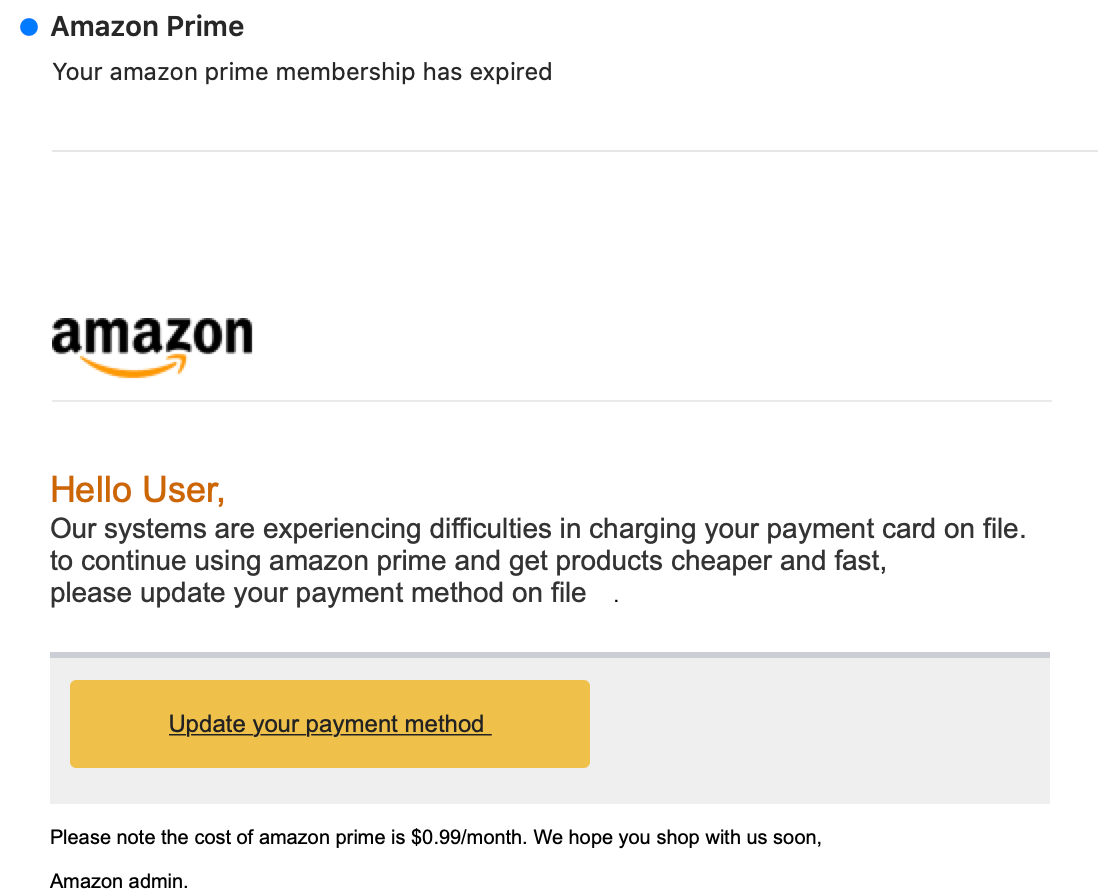
Task: Click the divider line beneath the amazon logo
Action: (x=551, y=401)
